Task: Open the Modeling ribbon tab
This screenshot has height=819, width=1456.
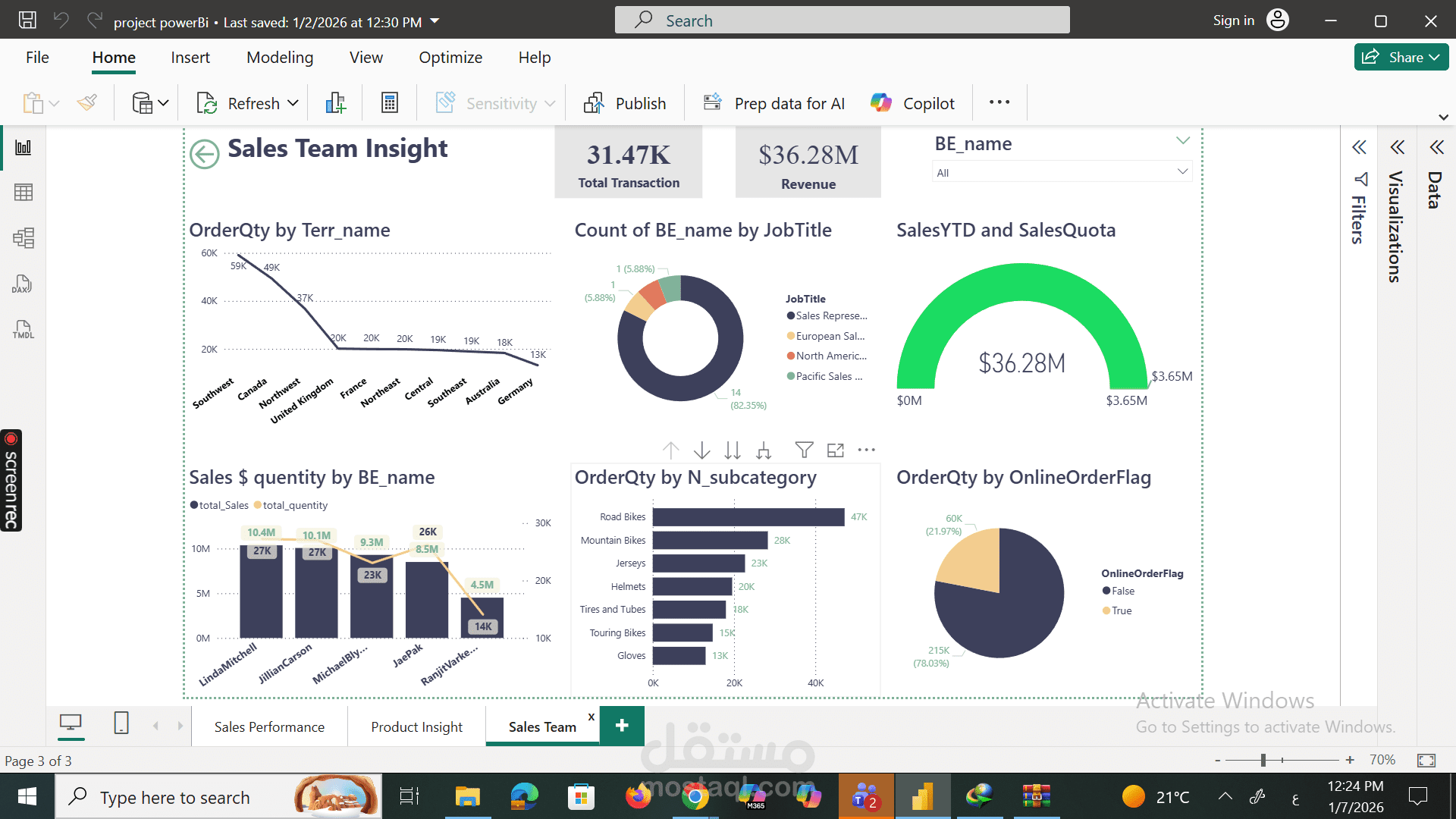Action: (x=280, y=58)
